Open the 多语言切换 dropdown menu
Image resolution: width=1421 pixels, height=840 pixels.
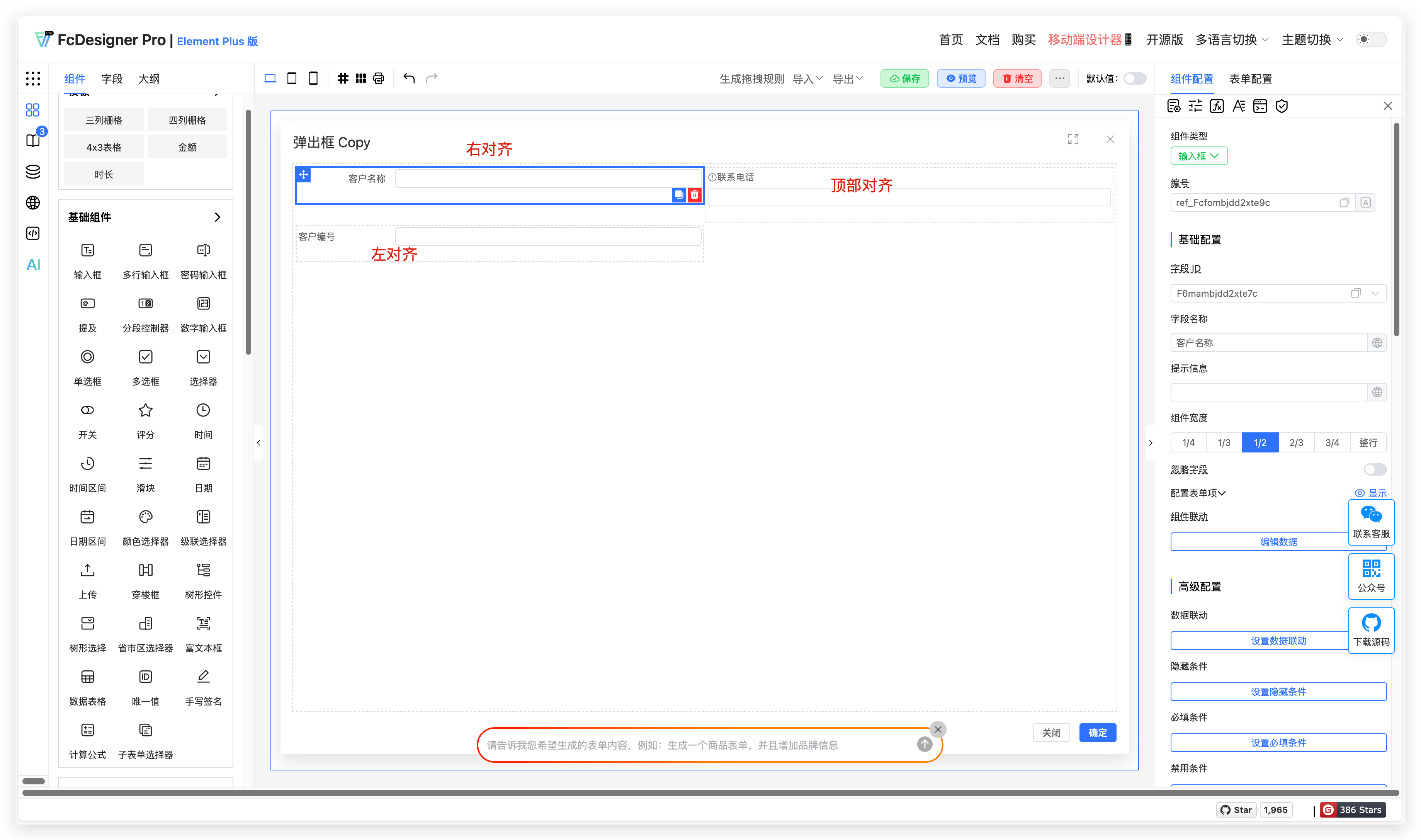[x=1231, y=40]
